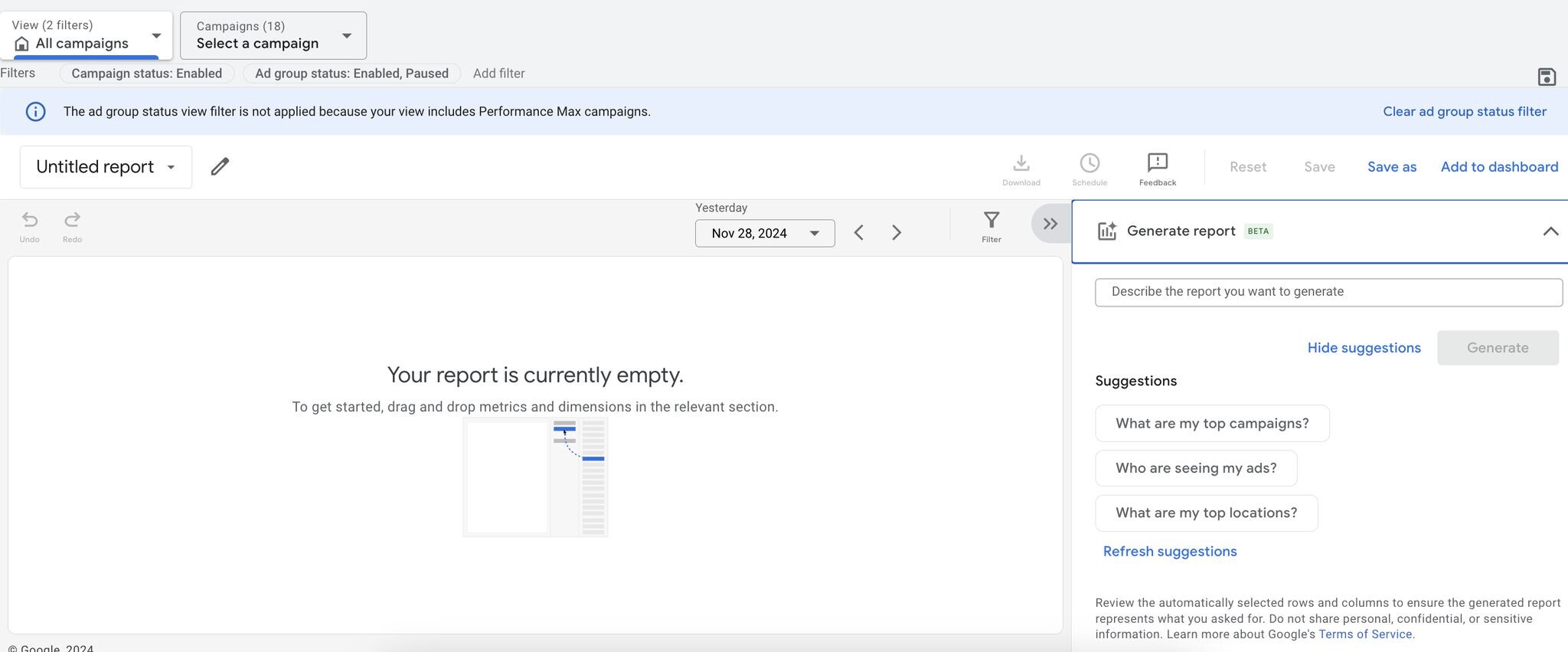
Task: Click the 'Your report is currently empty.' heading
Action: [x=535, y=375]
